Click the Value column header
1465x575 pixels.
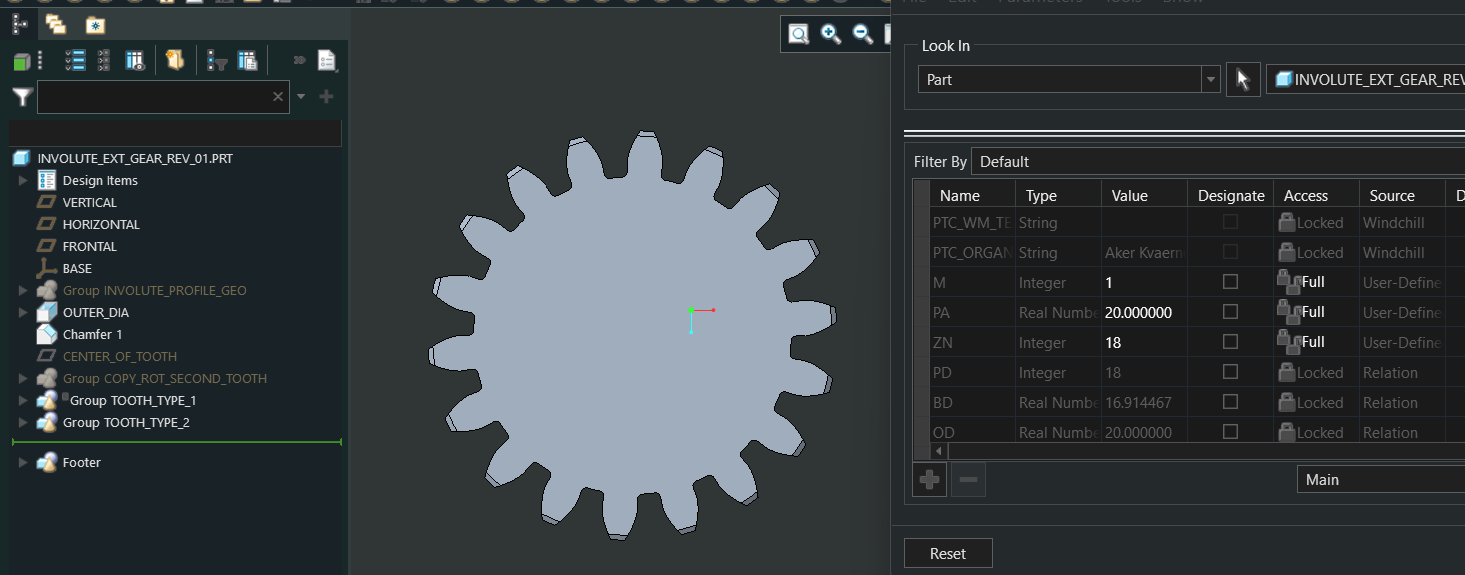1144,195
